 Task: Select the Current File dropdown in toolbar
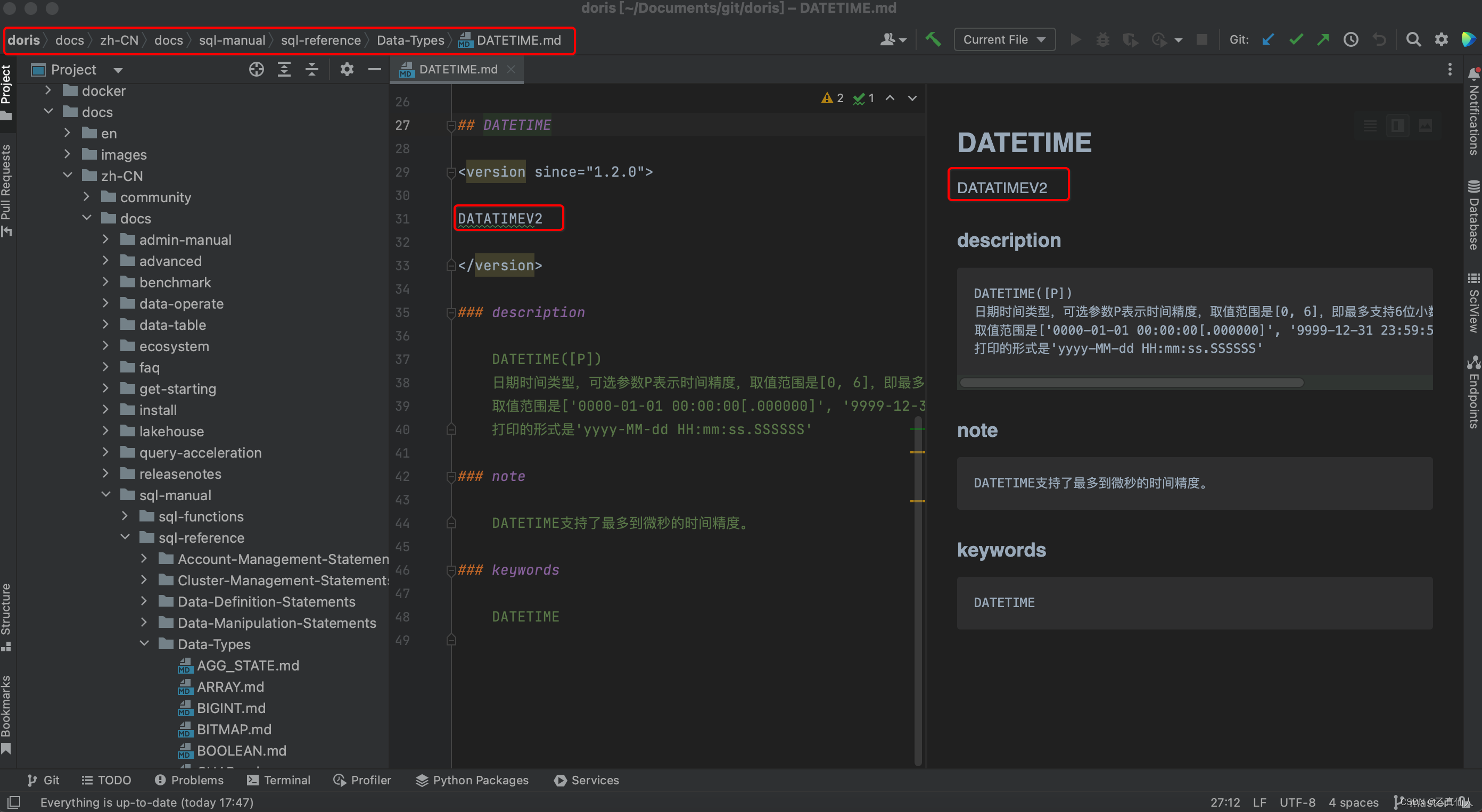pyautogui.click(x=1002, y=40)
